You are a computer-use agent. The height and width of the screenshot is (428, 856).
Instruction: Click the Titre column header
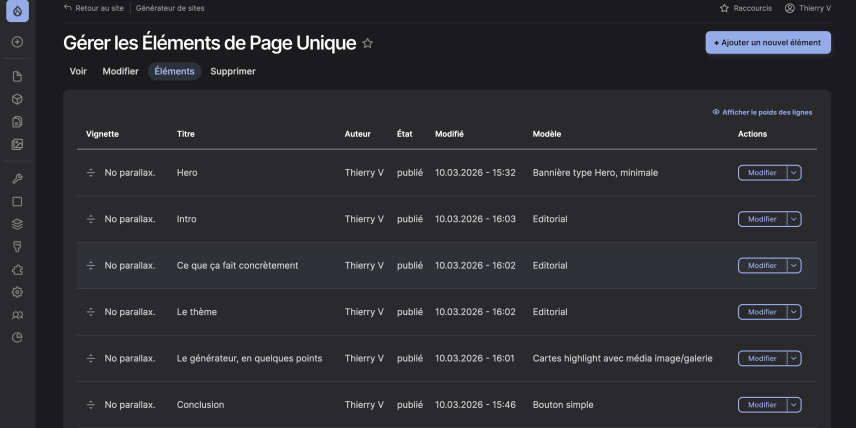186,134
